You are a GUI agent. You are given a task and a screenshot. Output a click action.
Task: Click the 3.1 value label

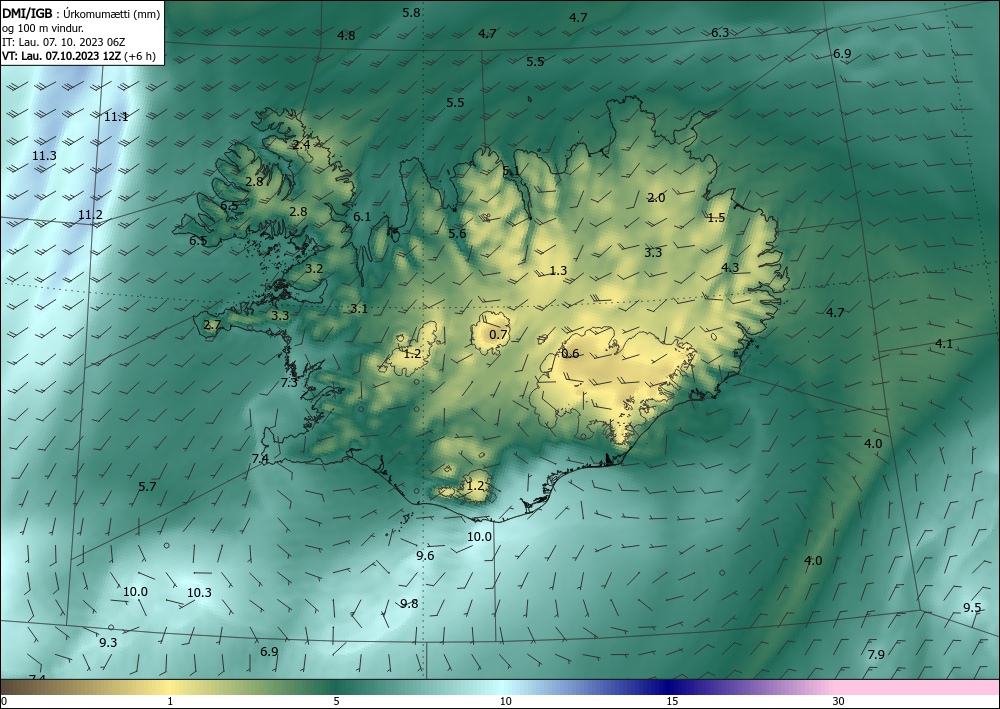(x=359, y=309)
